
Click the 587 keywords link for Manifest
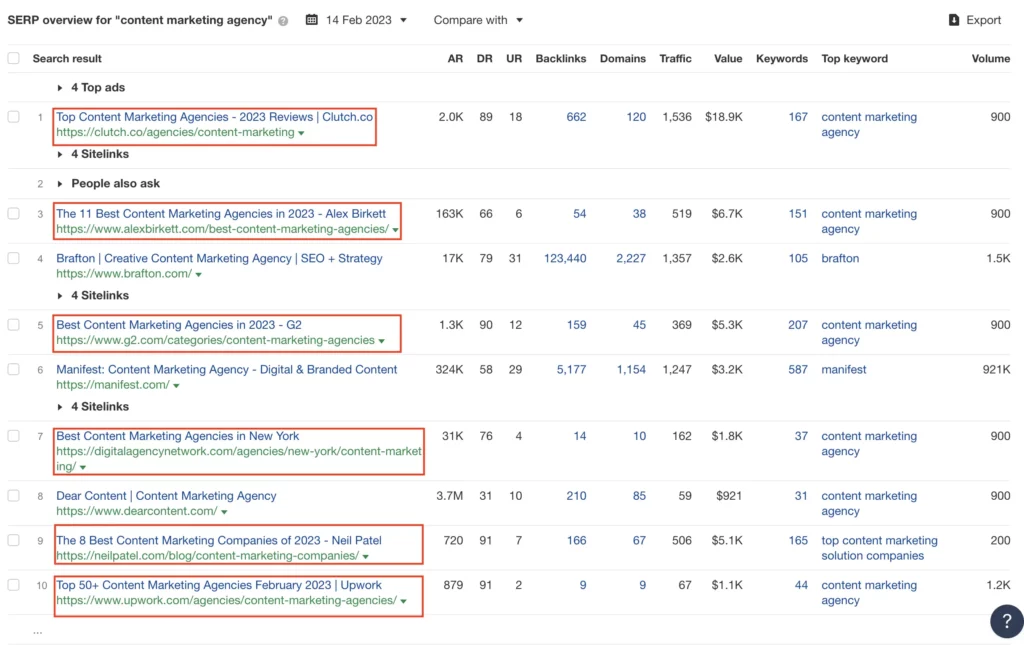tap(797, 369)
